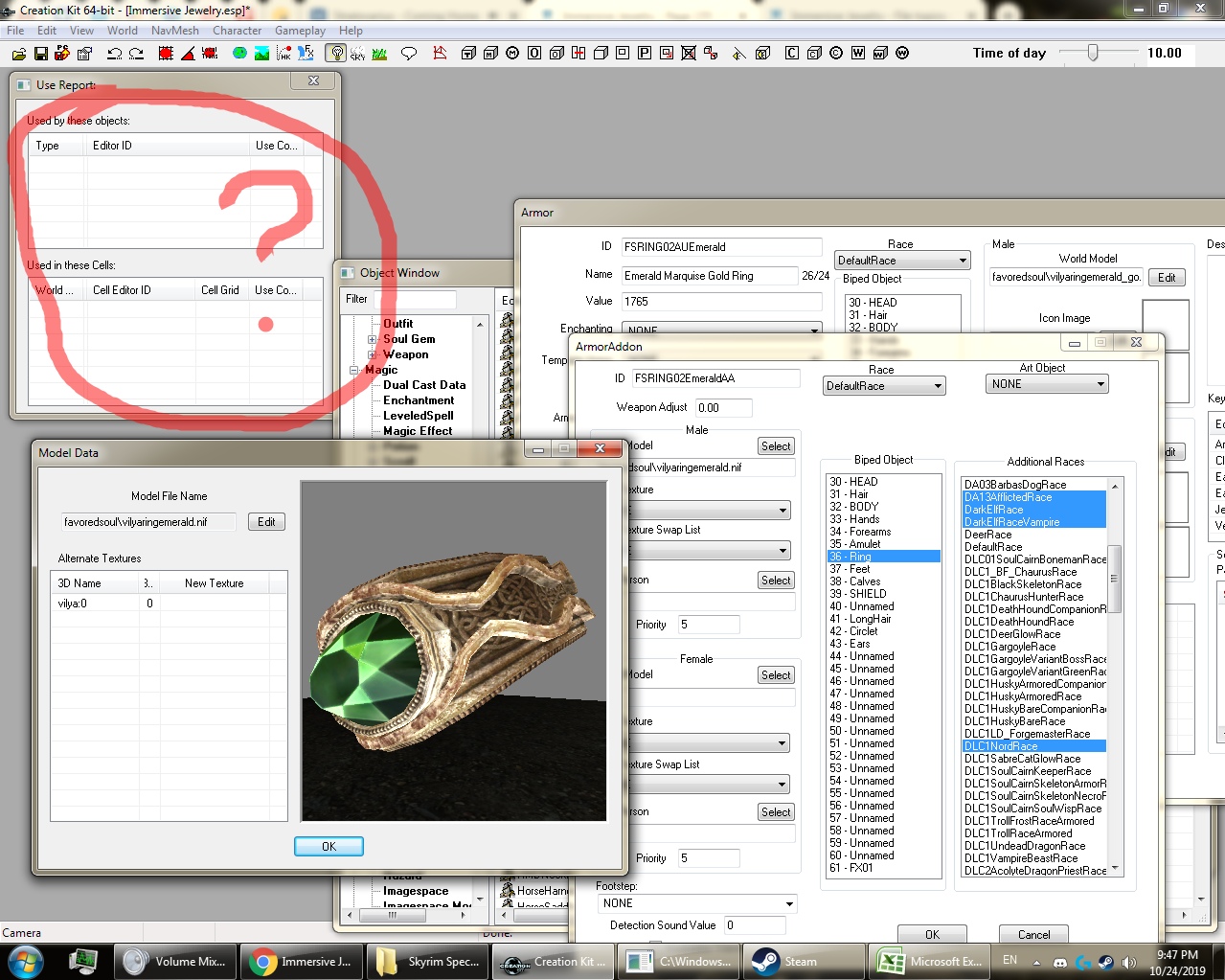The height and width of the screenshot is (980, 1225).
Task: Click the open file folder toolbar icon
Action: click(x=18, y=54)
